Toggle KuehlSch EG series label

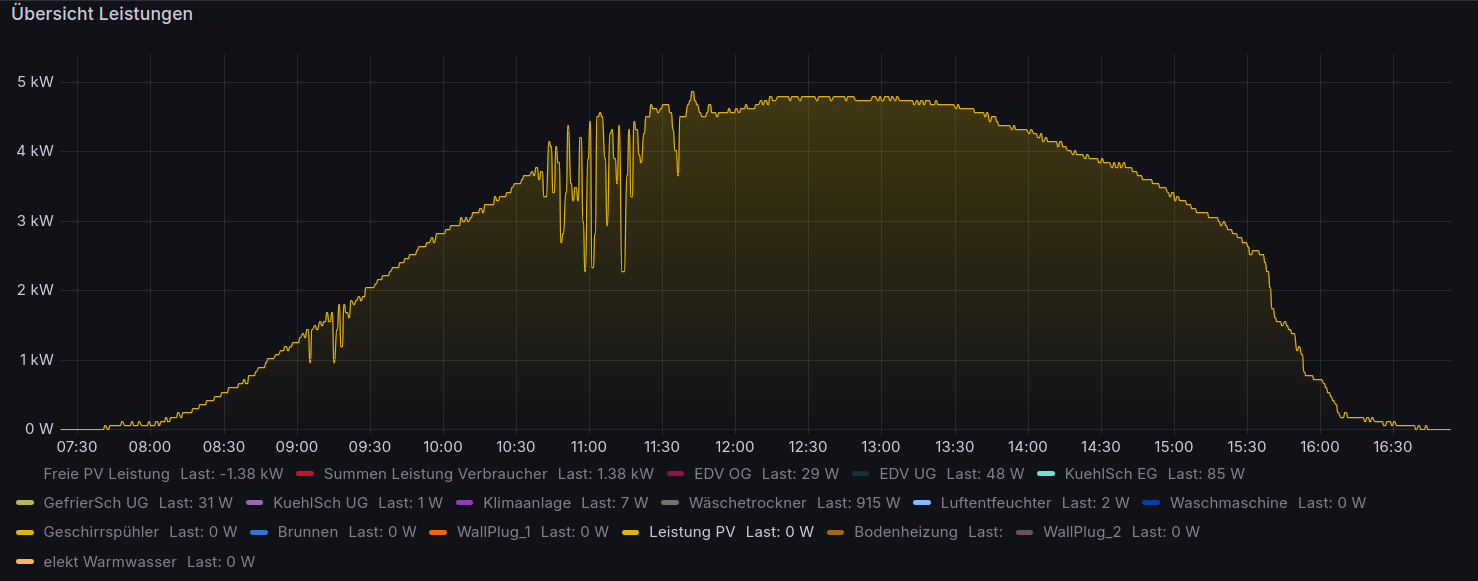(1111, 473)
